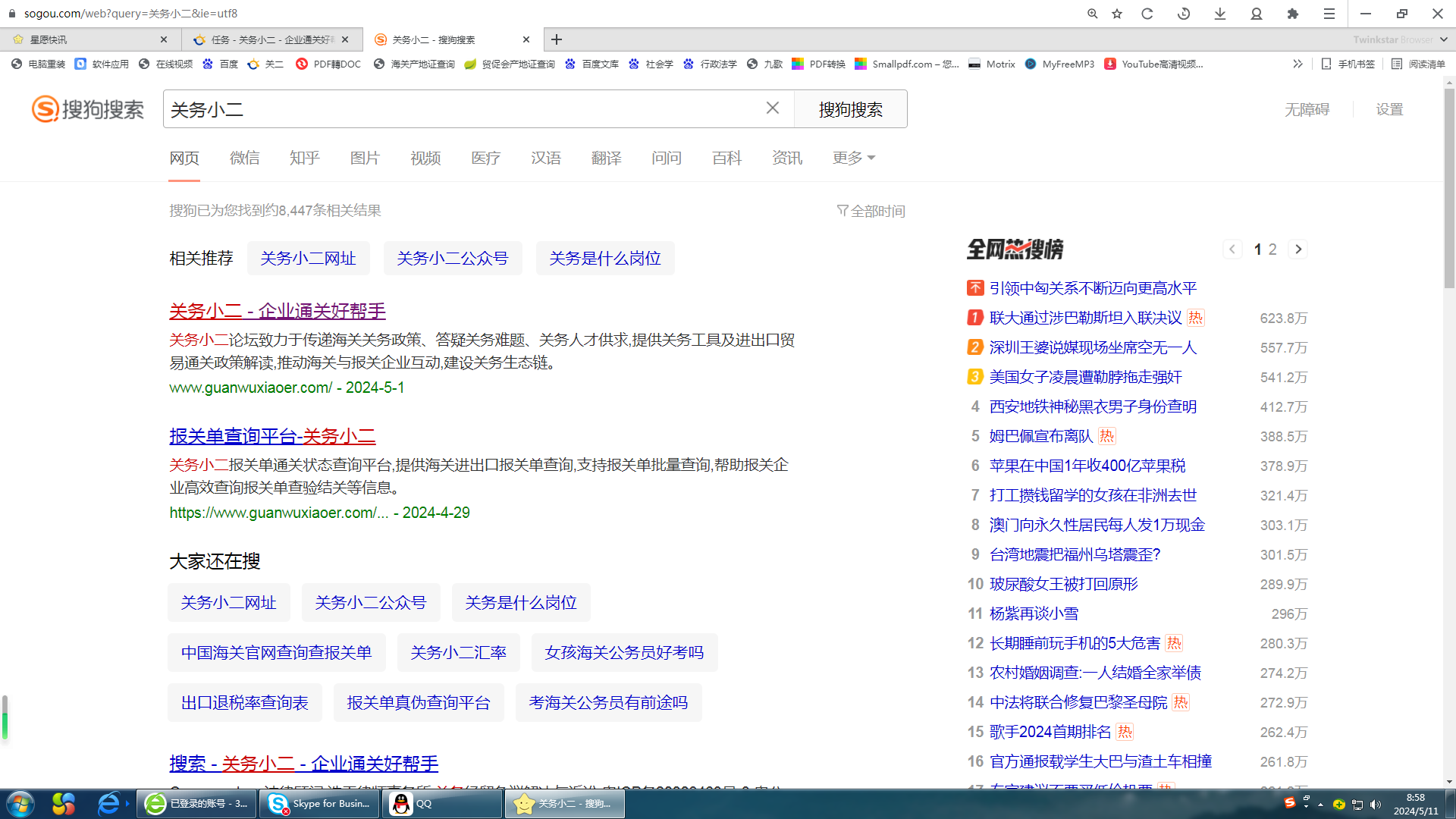Open a new browser tab
Screen dimensions: 1456x819
557,39
